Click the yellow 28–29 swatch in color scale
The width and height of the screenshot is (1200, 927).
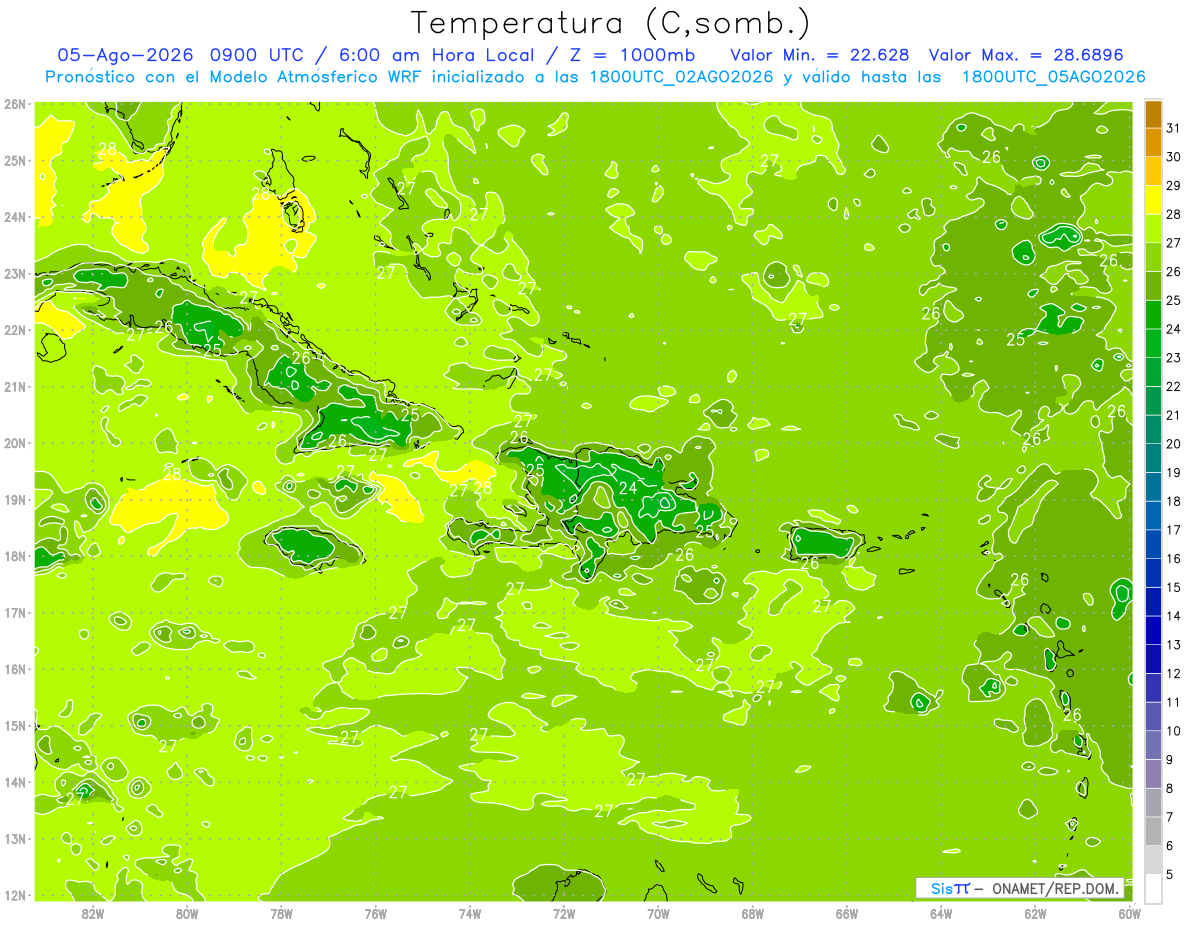click(x=1153, y=200)
